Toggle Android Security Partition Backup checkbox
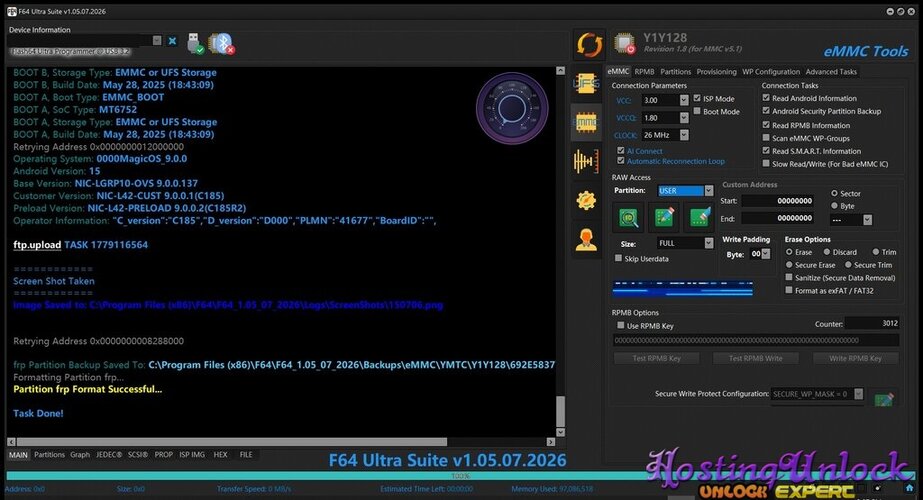 (766, 111)
